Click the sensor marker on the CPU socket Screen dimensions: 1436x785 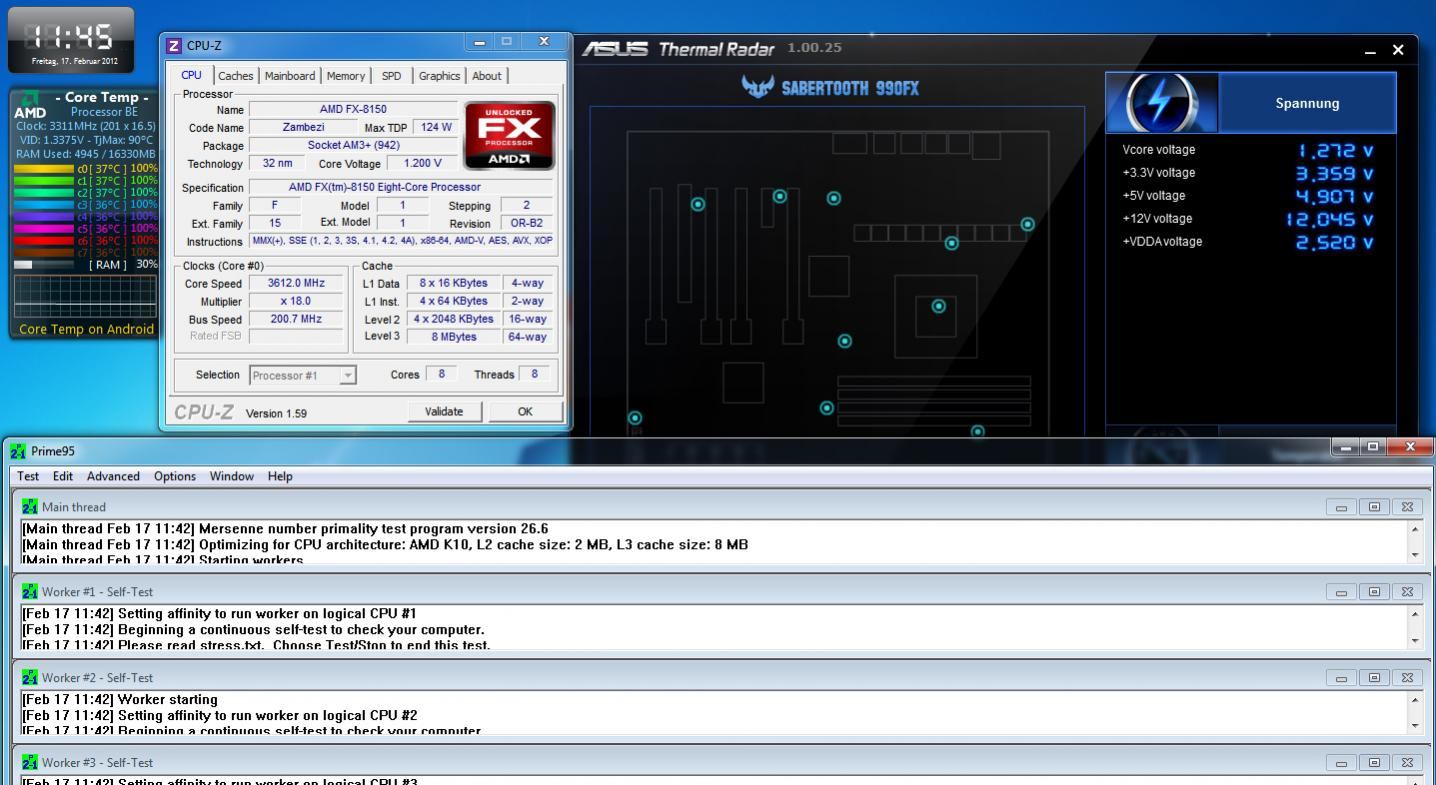pyautogui.click(x=938, y=306)
